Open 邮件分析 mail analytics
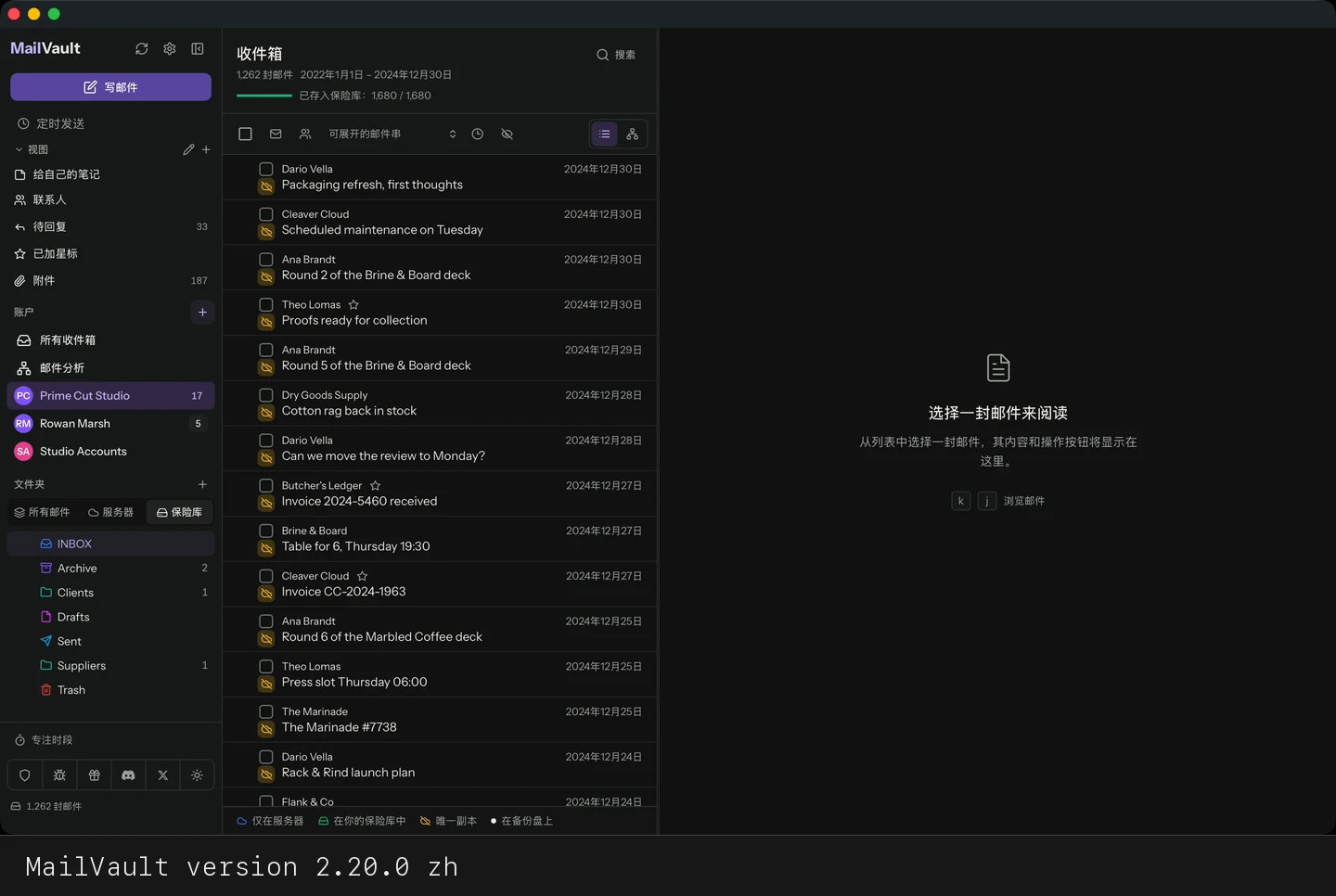1336x896 pixels. click(x=111, y=367)
